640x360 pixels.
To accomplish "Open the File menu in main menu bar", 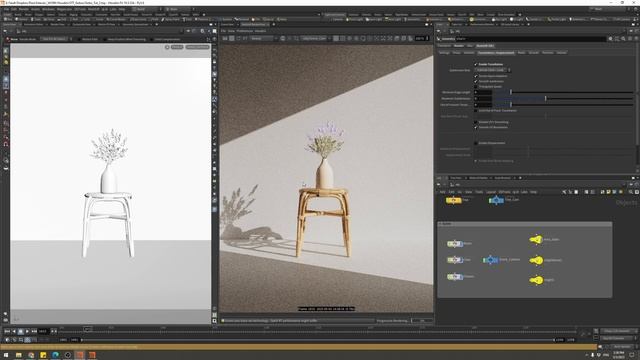I will 6,9.
